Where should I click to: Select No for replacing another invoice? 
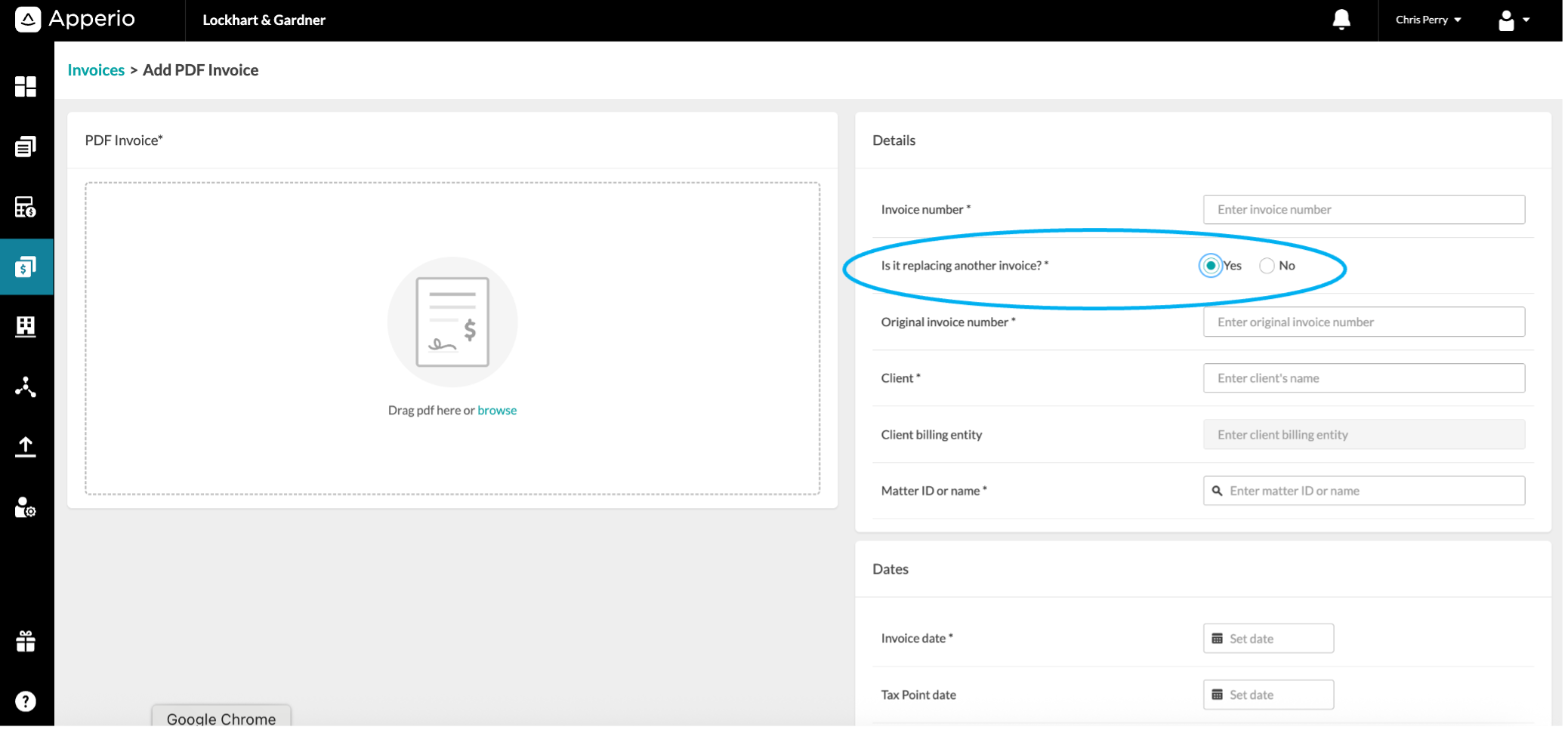click(1267, 266)
